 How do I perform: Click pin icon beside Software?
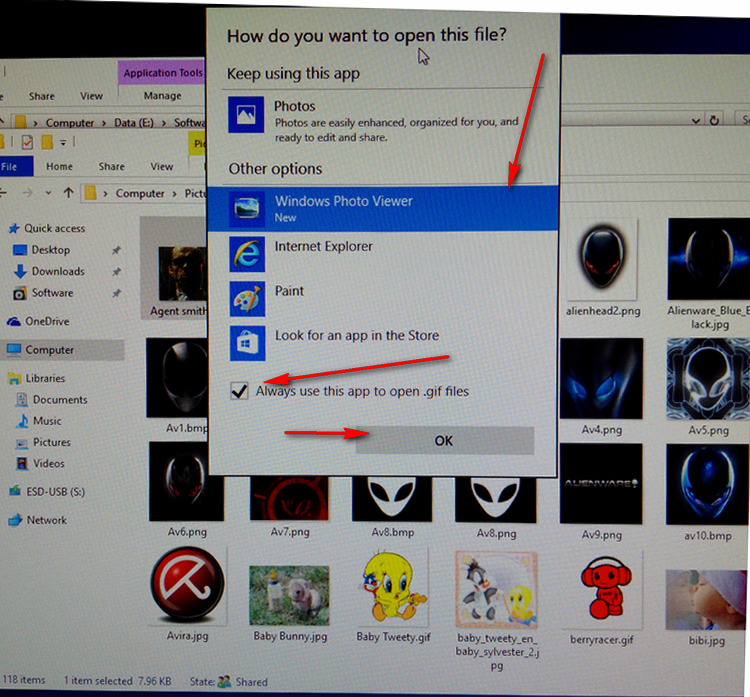click(x=116, y=293)
